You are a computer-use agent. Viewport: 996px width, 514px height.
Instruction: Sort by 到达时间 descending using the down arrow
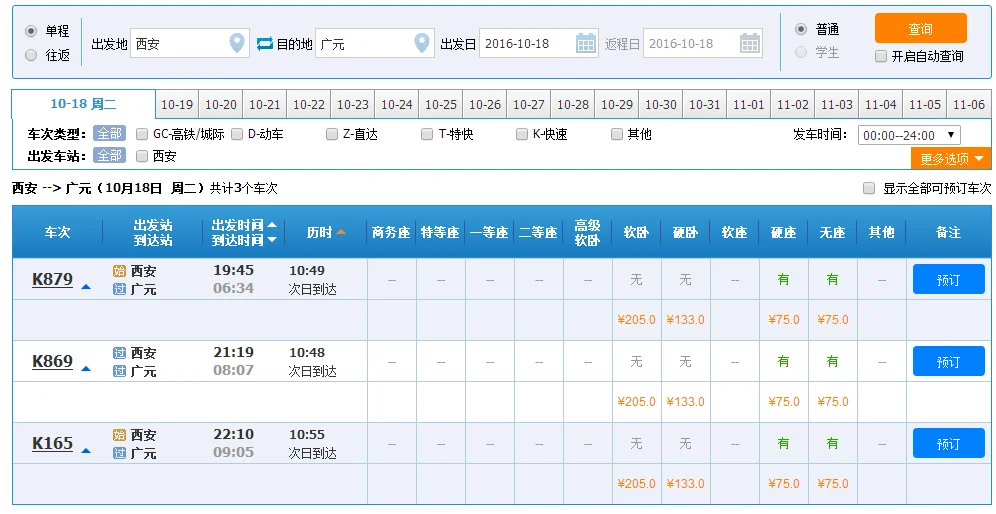[x=272, y=240]
